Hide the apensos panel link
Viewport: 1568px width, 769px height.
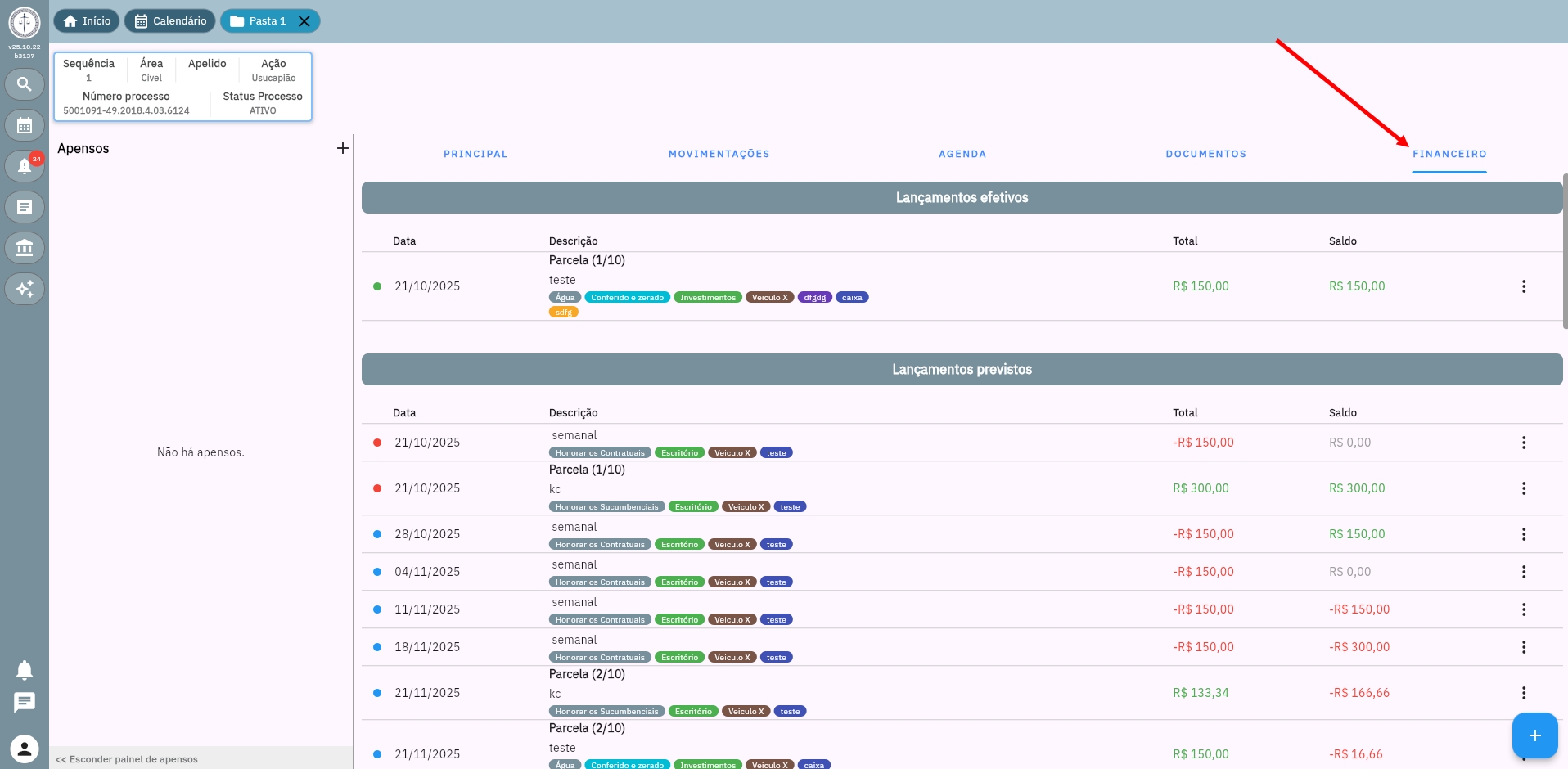click(127, 759)
